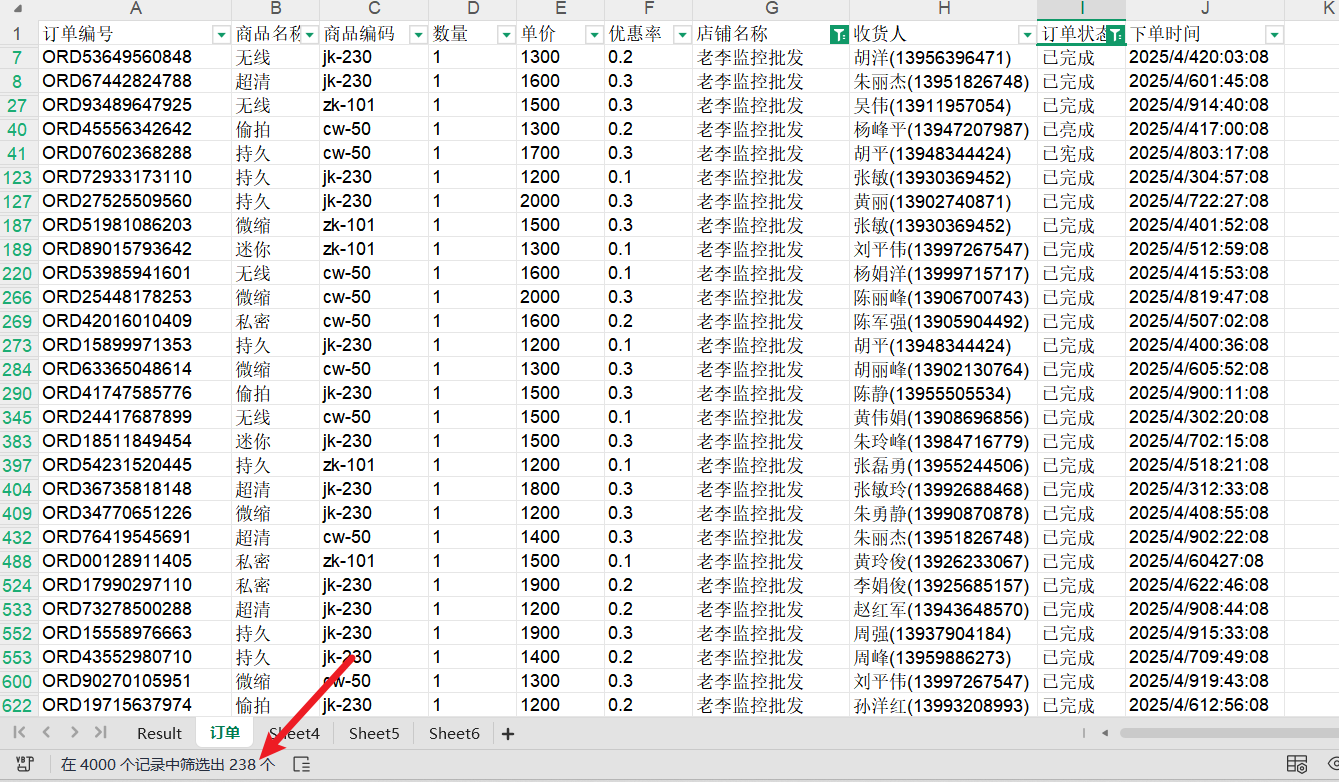
Task: Click horizontal scrollbar left arrow
Action: [1106, 734]
